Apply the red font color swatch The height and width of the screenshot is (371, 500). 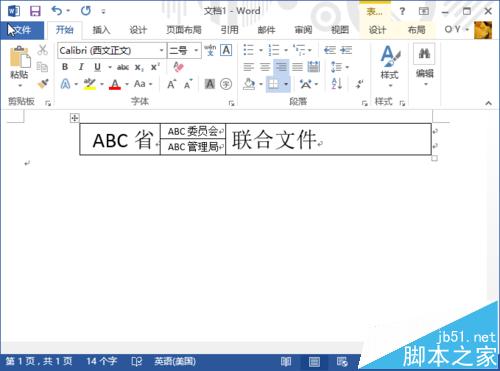pos(115,84)
